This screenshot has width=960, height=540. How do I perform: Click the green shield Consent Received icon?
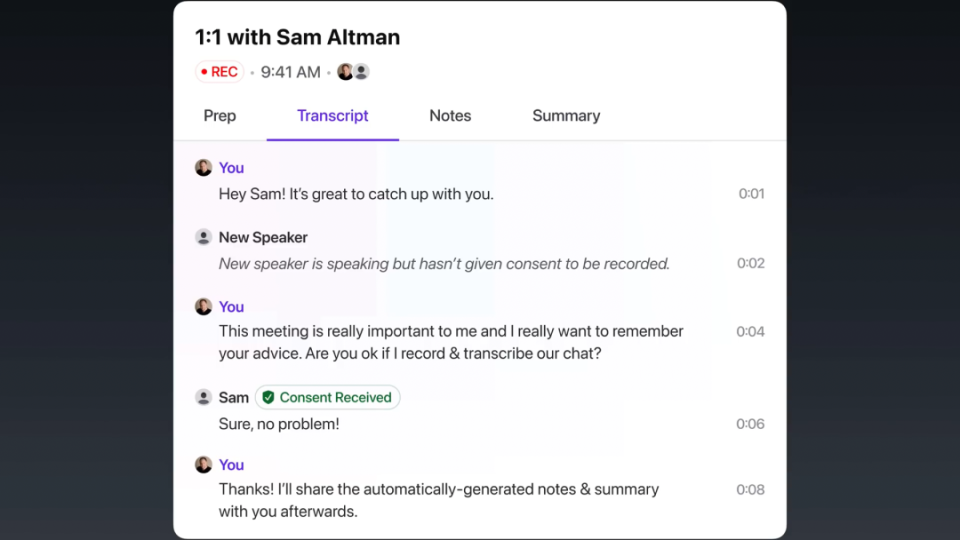pos(268,397)
